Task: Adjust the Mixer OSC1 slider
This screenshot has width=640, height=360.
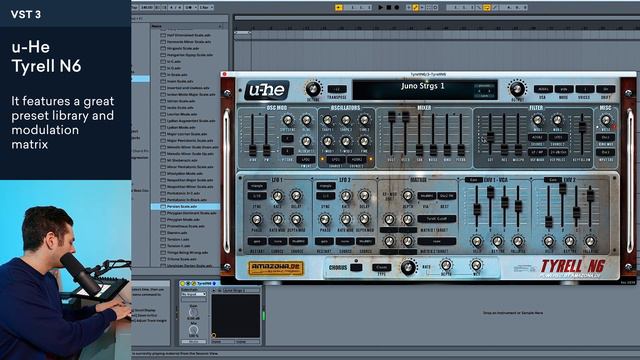Action: (392, 118)
